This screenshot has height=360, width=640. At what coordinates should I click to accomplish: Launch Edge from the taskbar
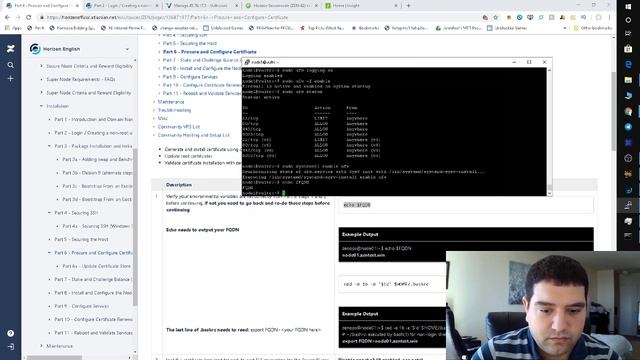click(628, 64)
